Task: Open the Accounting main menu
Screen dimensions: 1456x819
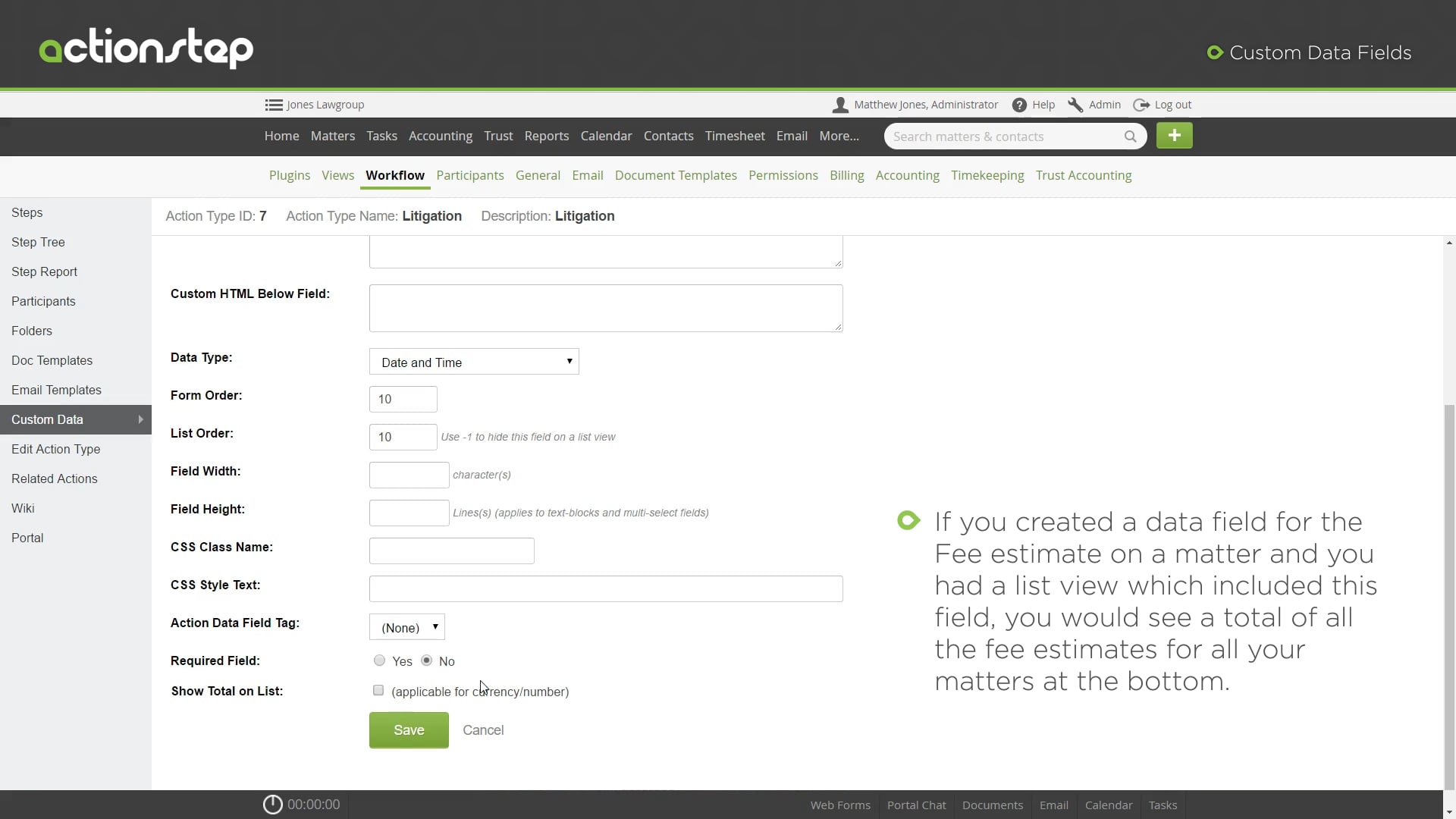Action: (x=441, y=136)
